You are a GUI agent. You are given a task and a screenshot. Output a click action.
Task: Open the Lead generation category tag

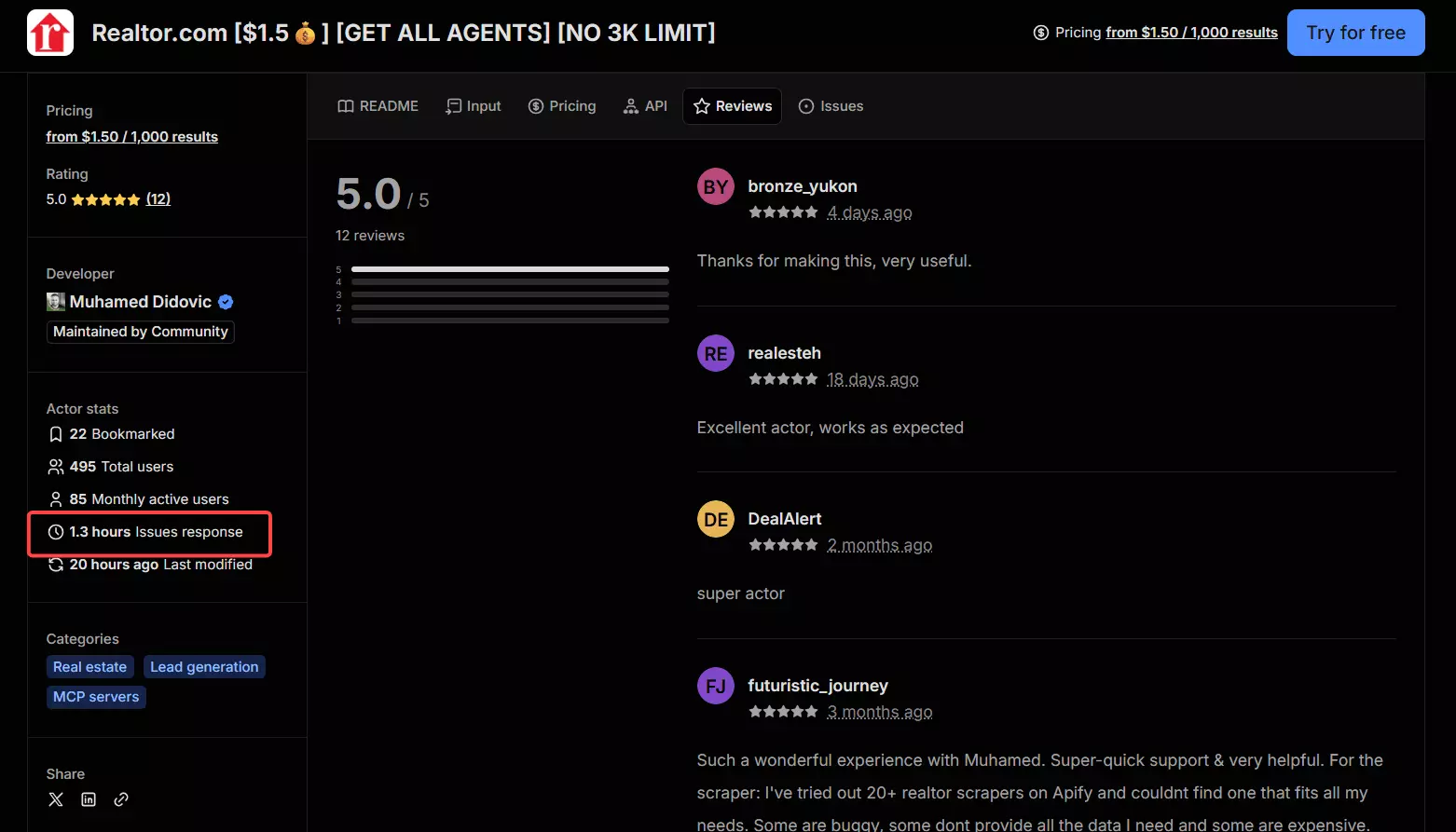[x=204, y=667]
